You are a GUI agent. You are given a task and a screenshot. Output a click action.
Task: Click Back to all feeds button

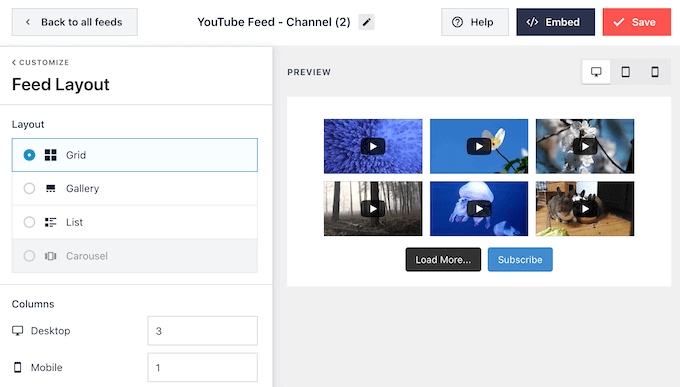75,22
